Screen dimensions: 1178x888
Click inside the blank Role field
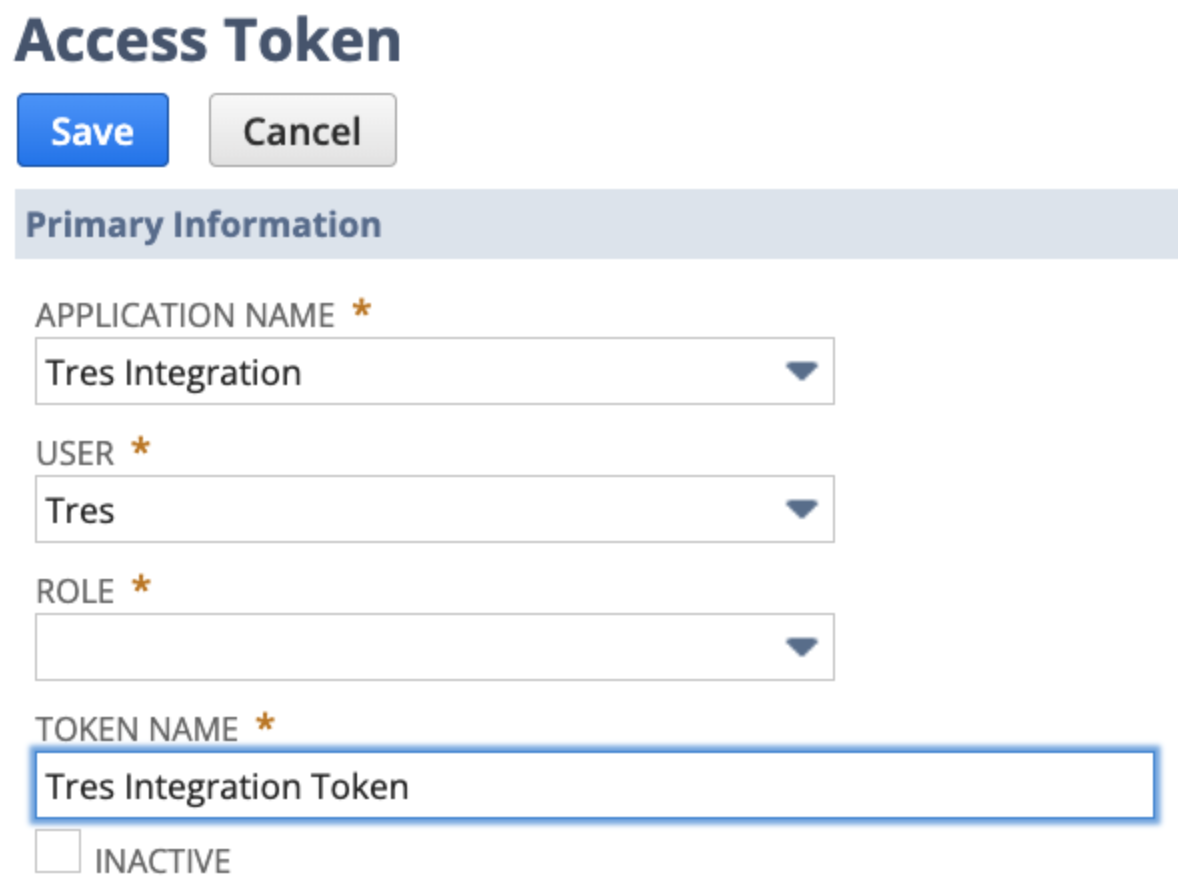[400, 647]
